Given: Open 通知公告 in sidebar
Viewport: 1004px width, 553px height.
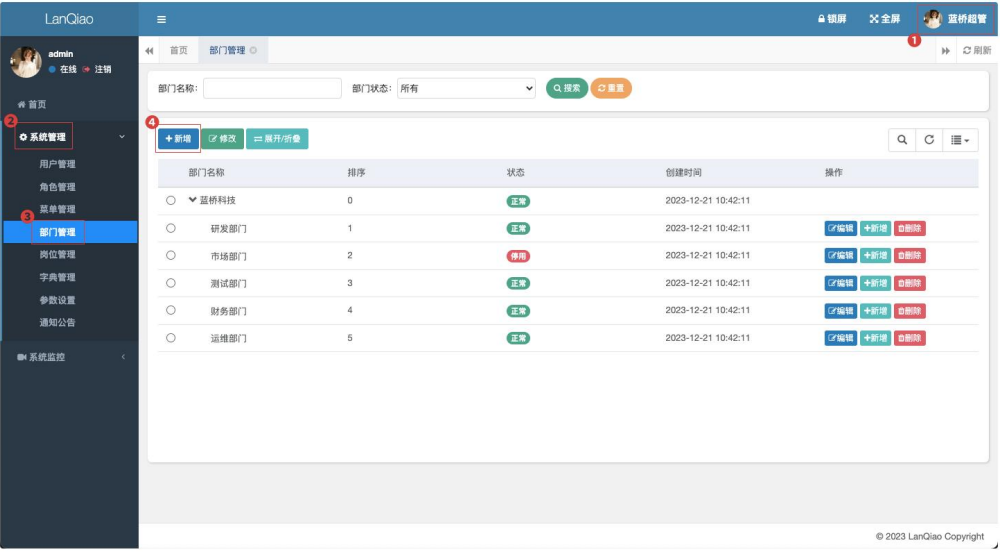Looking at the screenshot, I should [58, 323].
